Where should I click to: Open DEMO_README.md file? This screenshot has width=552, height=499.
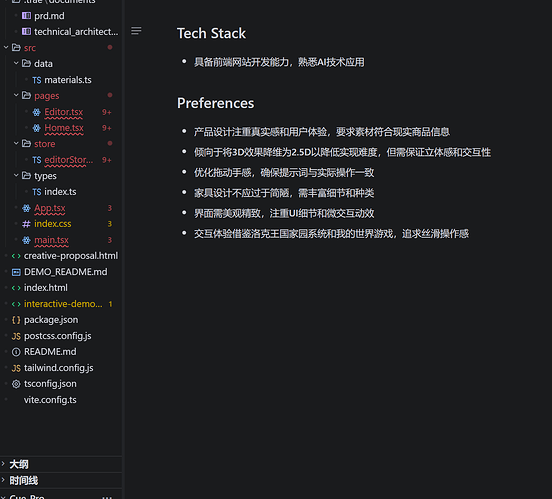click(65, 272)
